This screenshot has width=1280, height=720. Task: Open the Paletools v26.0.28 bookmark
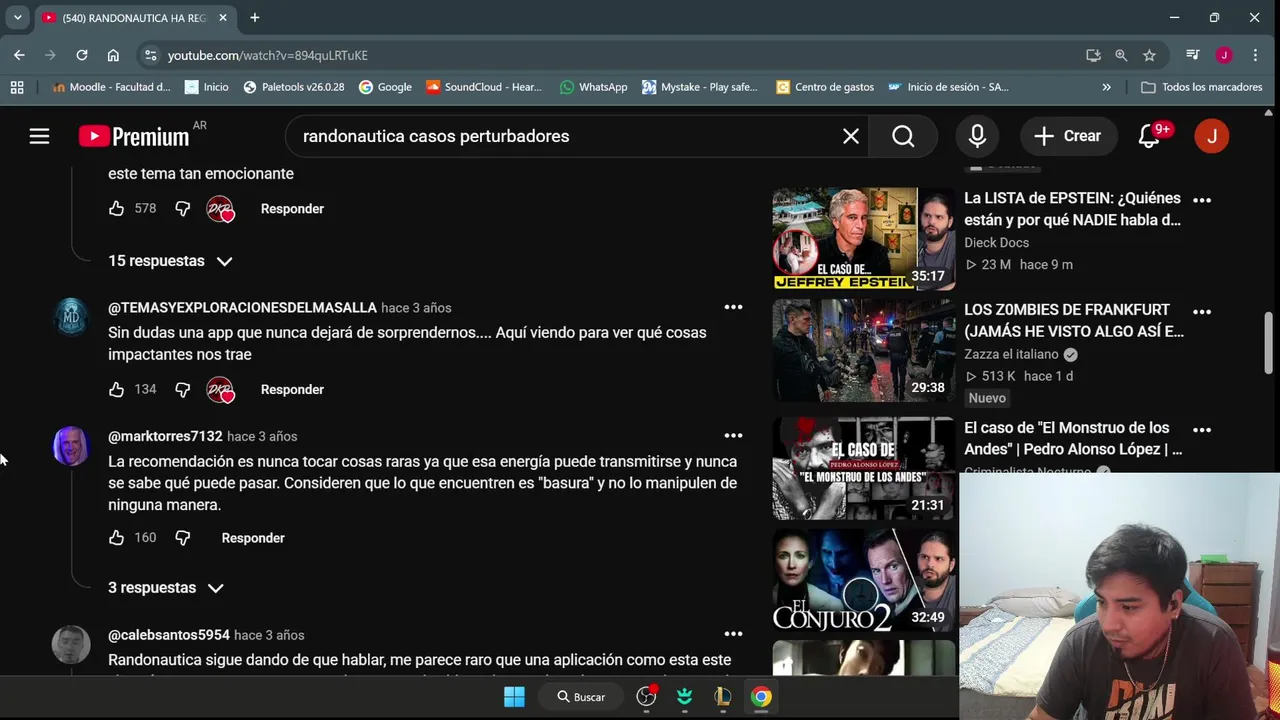(x=293, y=87)
